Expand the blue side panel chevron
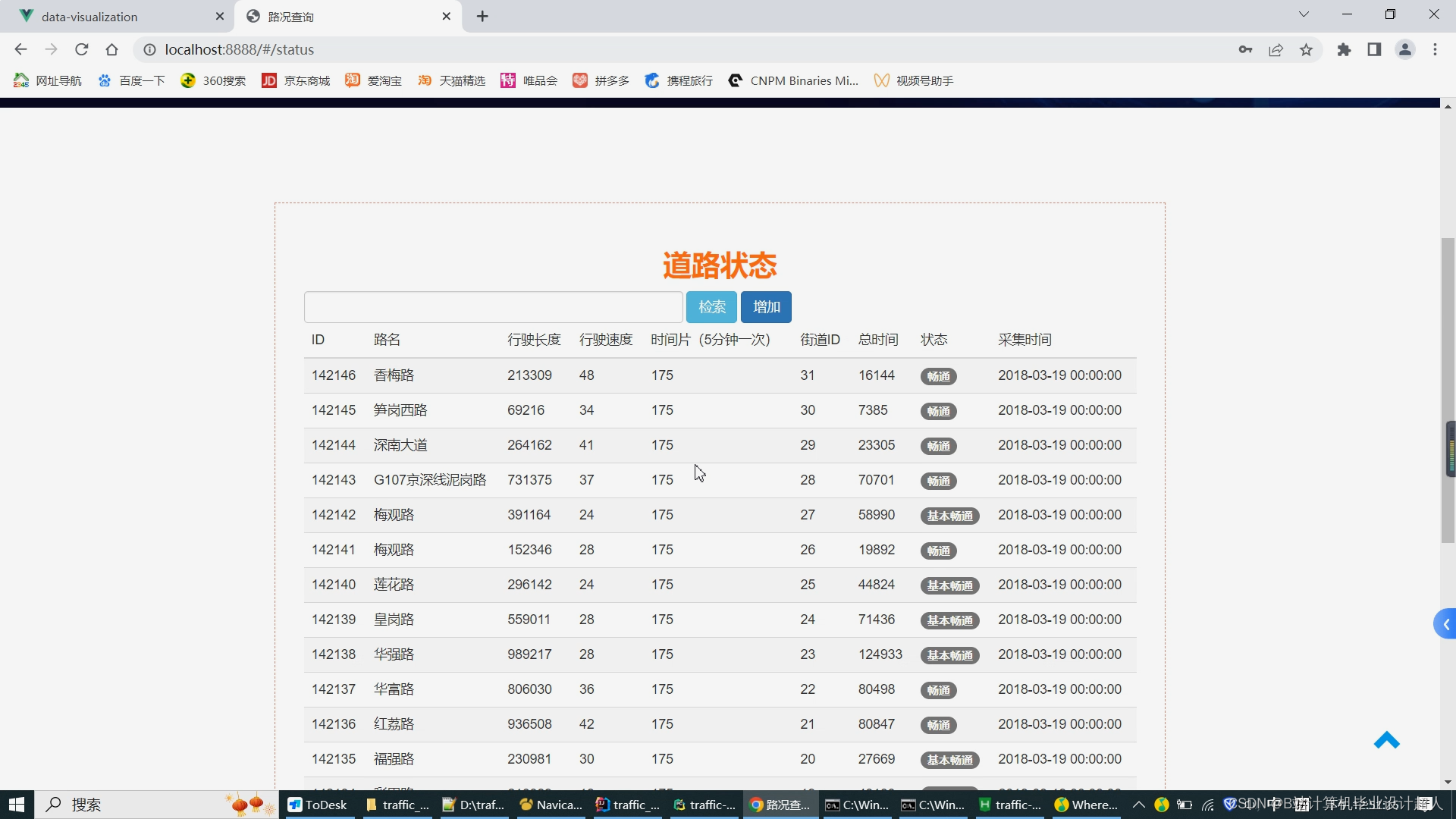Screen dimensions: 1456x819 click(x=1445, y=624)
